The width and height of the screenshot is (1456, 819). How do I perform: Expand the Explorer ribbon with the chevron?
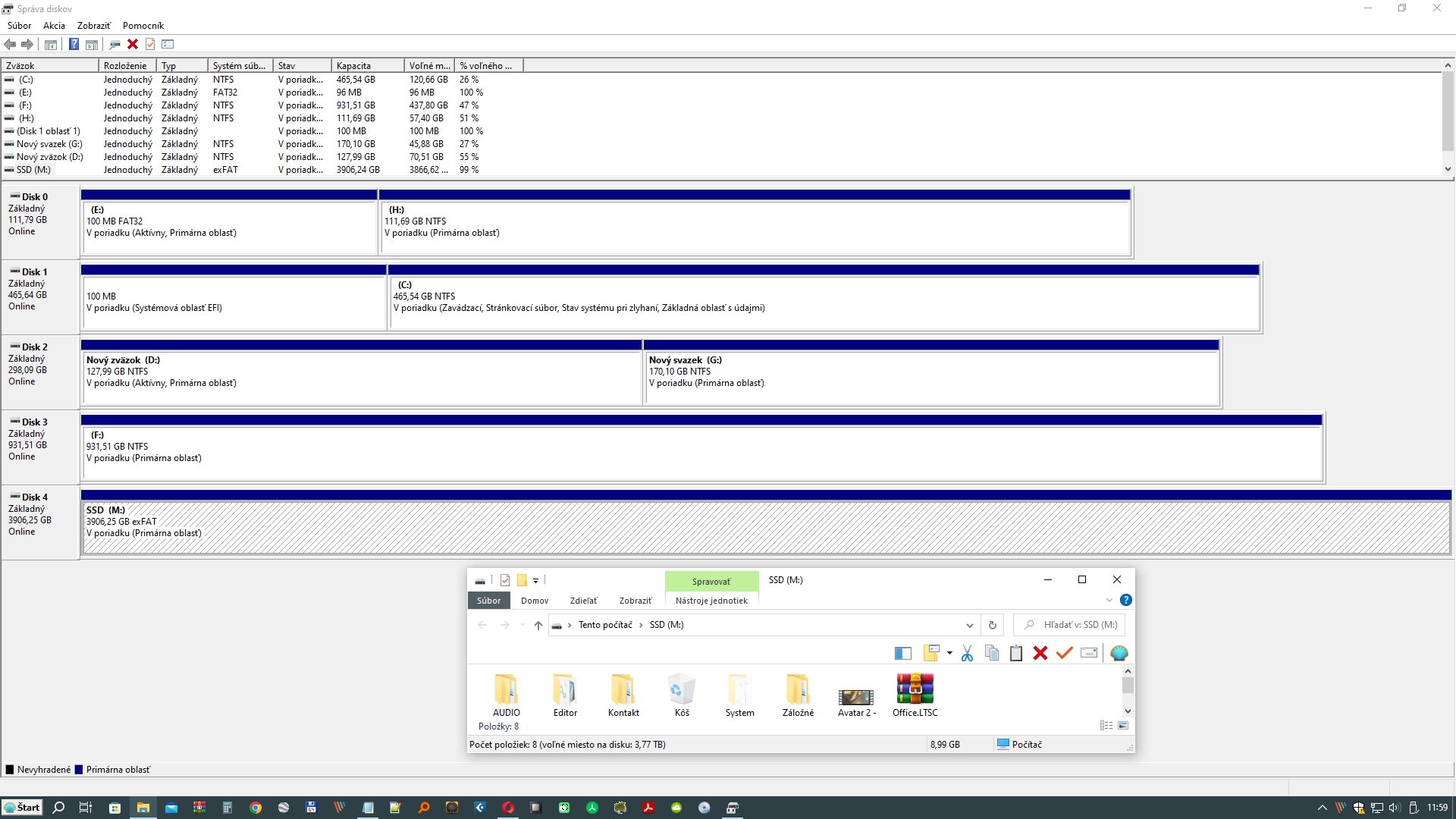pos(1109,600)
